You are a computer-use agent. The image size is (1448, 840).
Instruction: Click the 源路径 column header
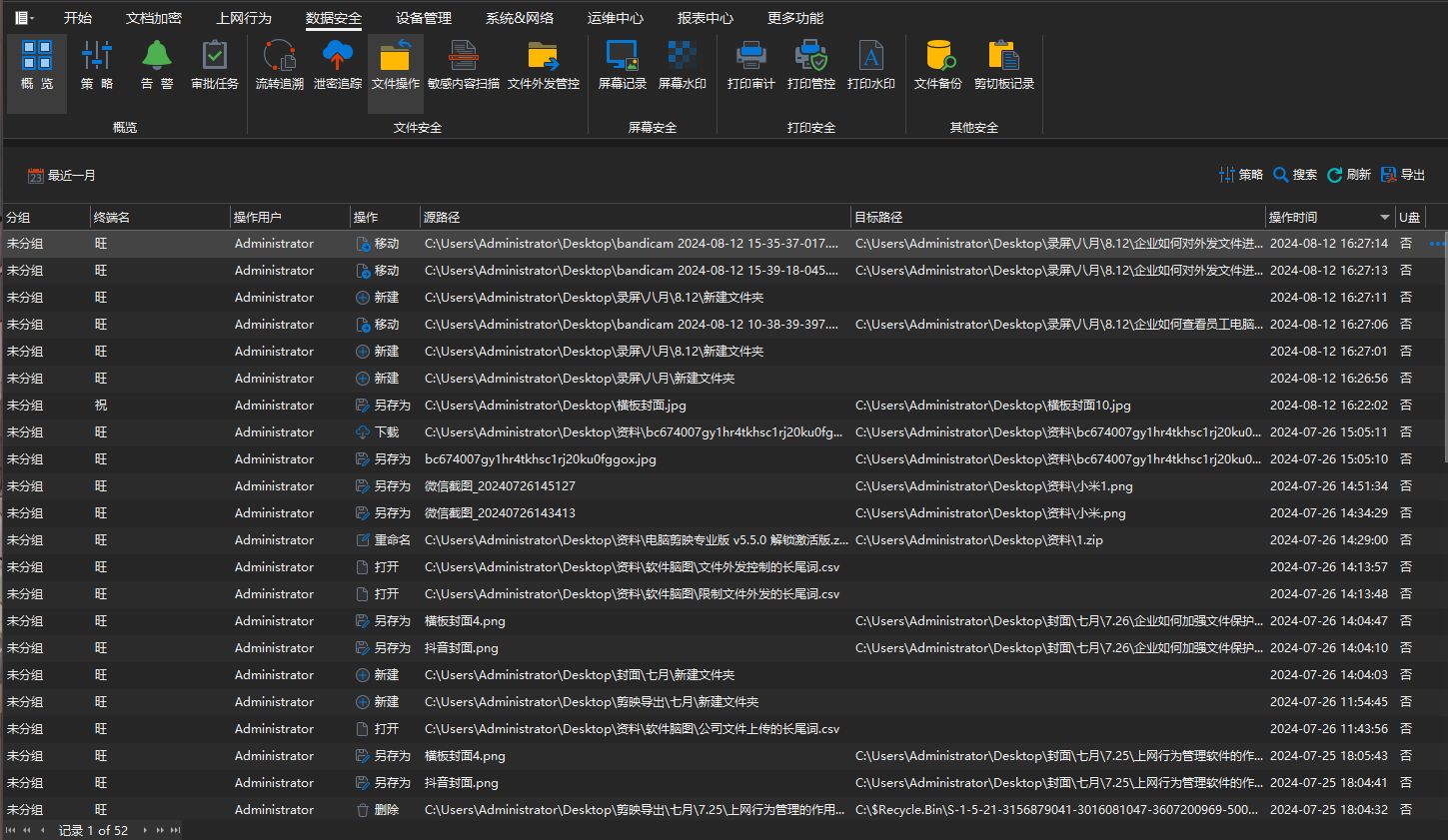pos(636,217)
